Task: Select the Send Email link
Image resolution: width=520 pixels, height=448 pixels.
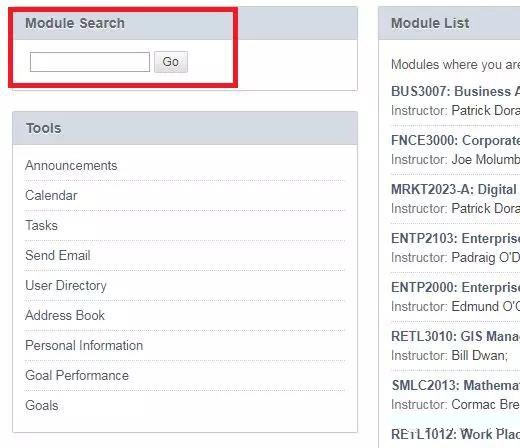Action: pos(58,256)
